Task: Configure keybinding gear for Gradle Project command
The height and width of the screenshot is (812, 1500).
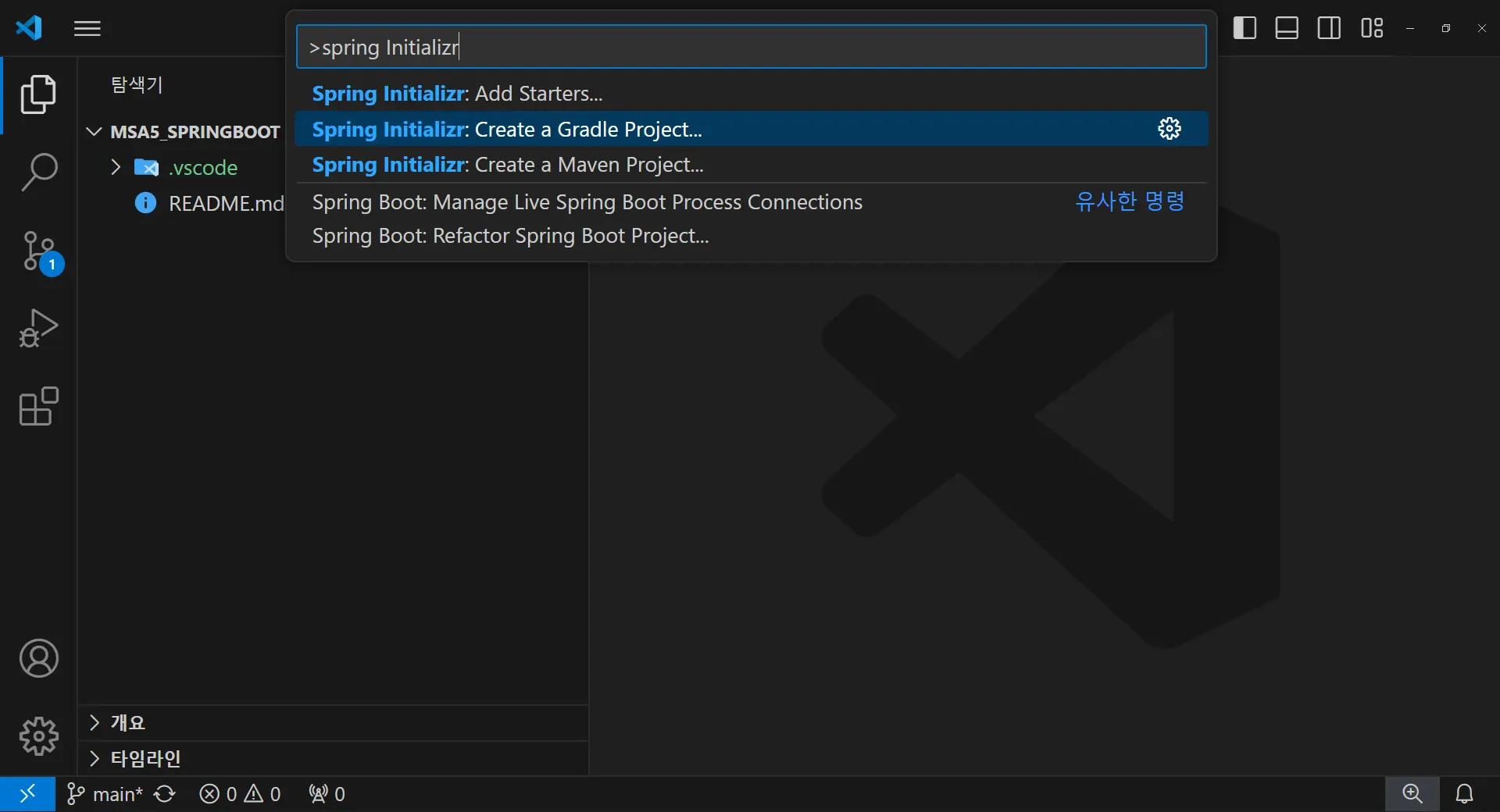Action: click(1170, 129)
